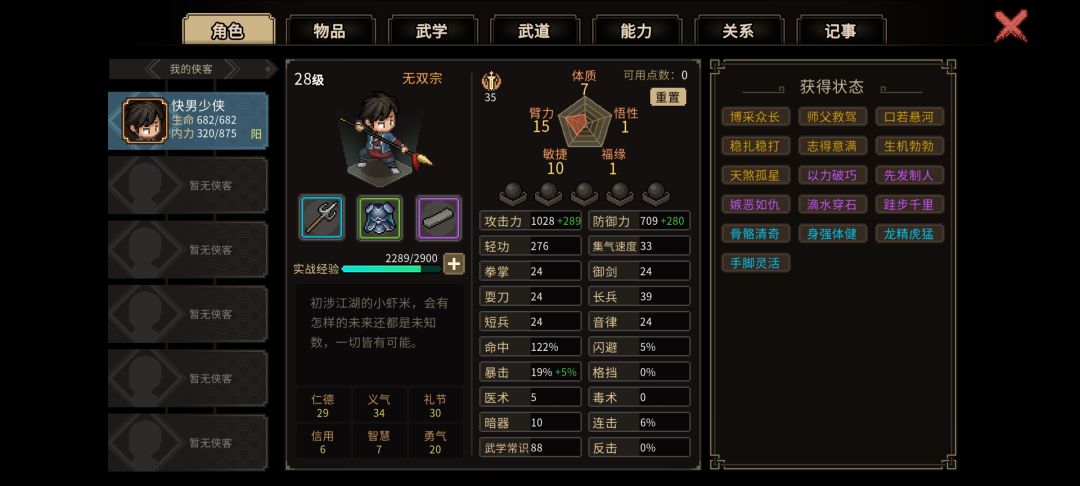This screenshot has width=1080, height=486.
Task: Open the equipped blue armor slot
Action: pos(380,218)
